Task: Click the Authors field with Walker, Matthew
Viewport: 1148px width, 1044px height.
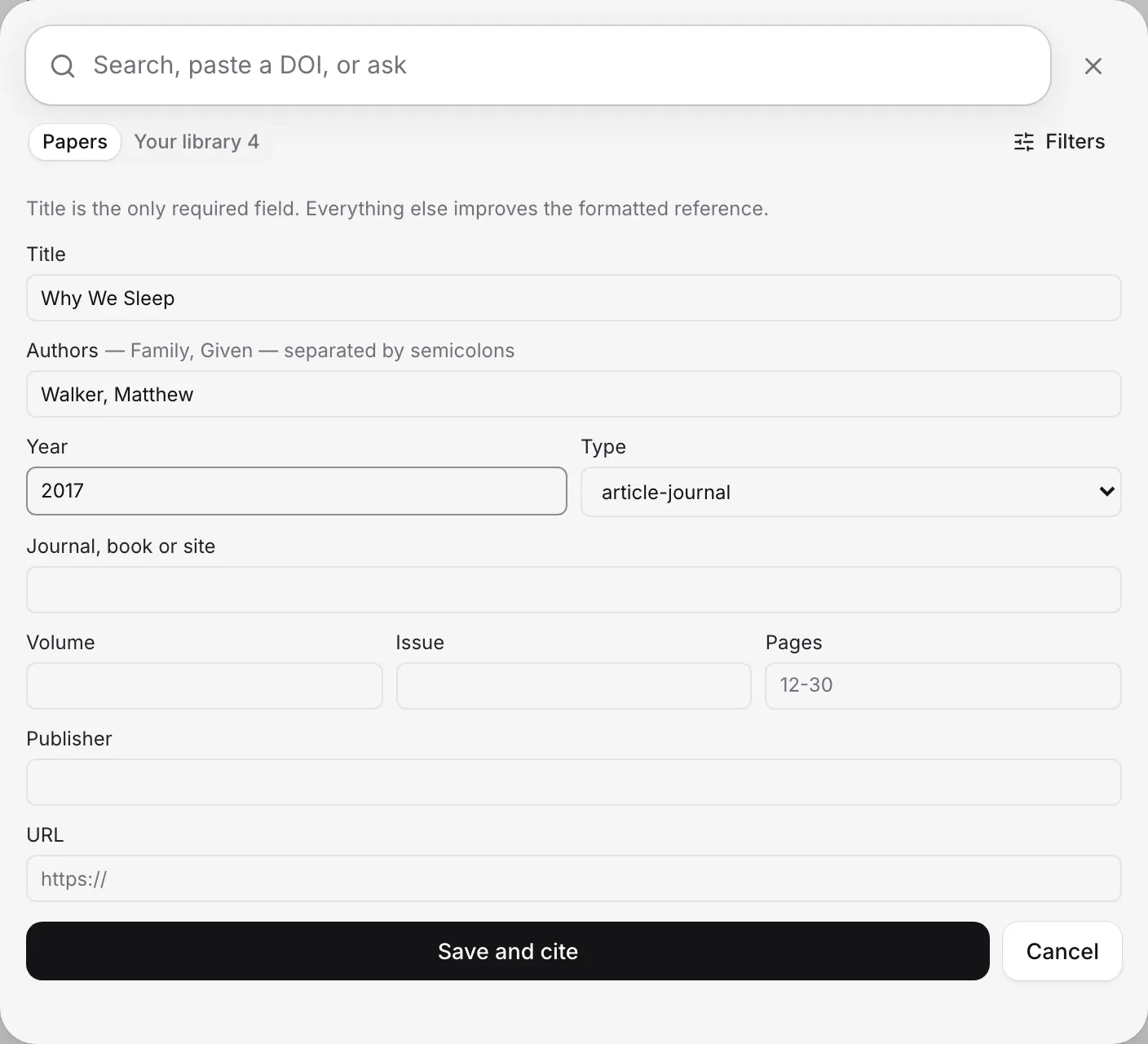Action: (574, 394)
